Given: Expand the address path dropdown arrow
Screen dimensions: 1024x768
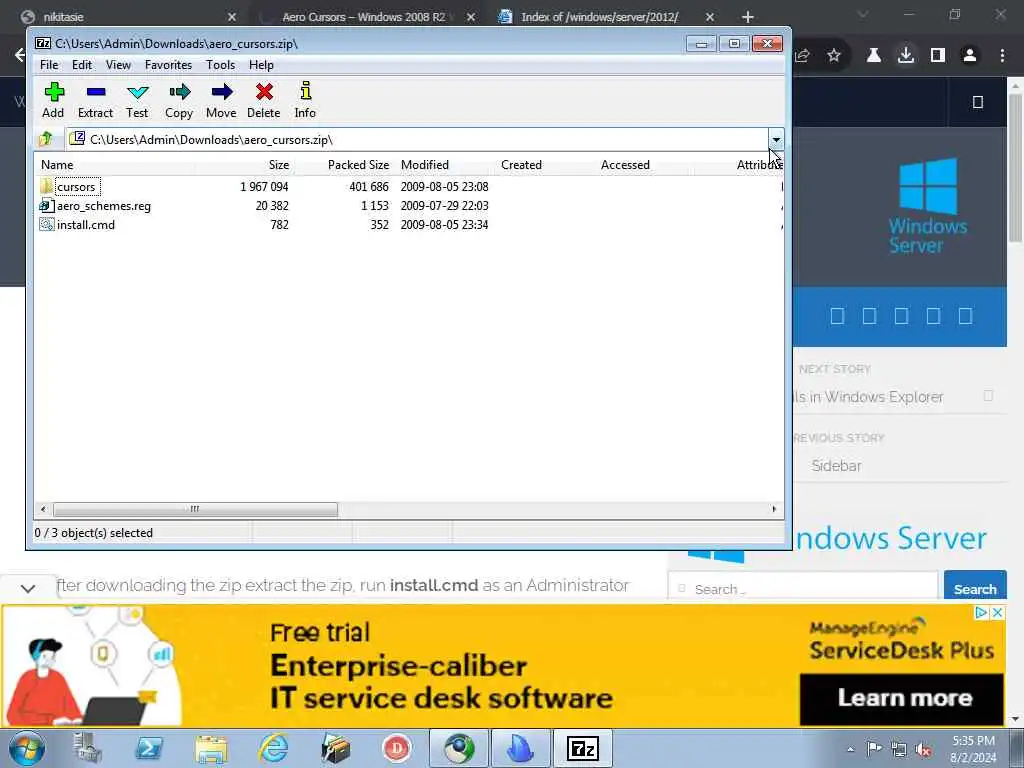Looking at the screenshot, I should pos(776,139).
